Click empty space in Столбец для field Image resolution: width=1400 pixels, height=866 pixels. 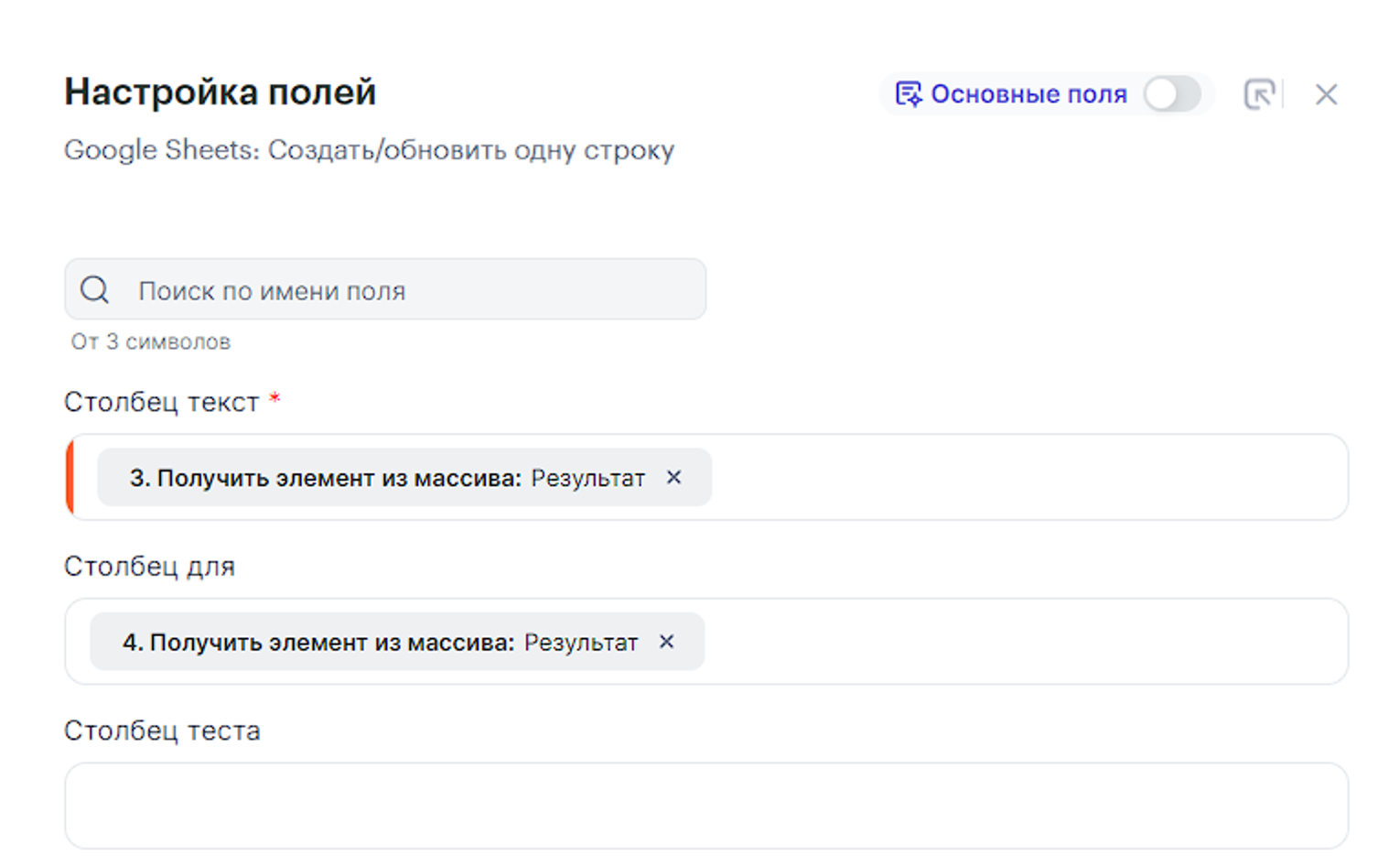[1025, 643]
